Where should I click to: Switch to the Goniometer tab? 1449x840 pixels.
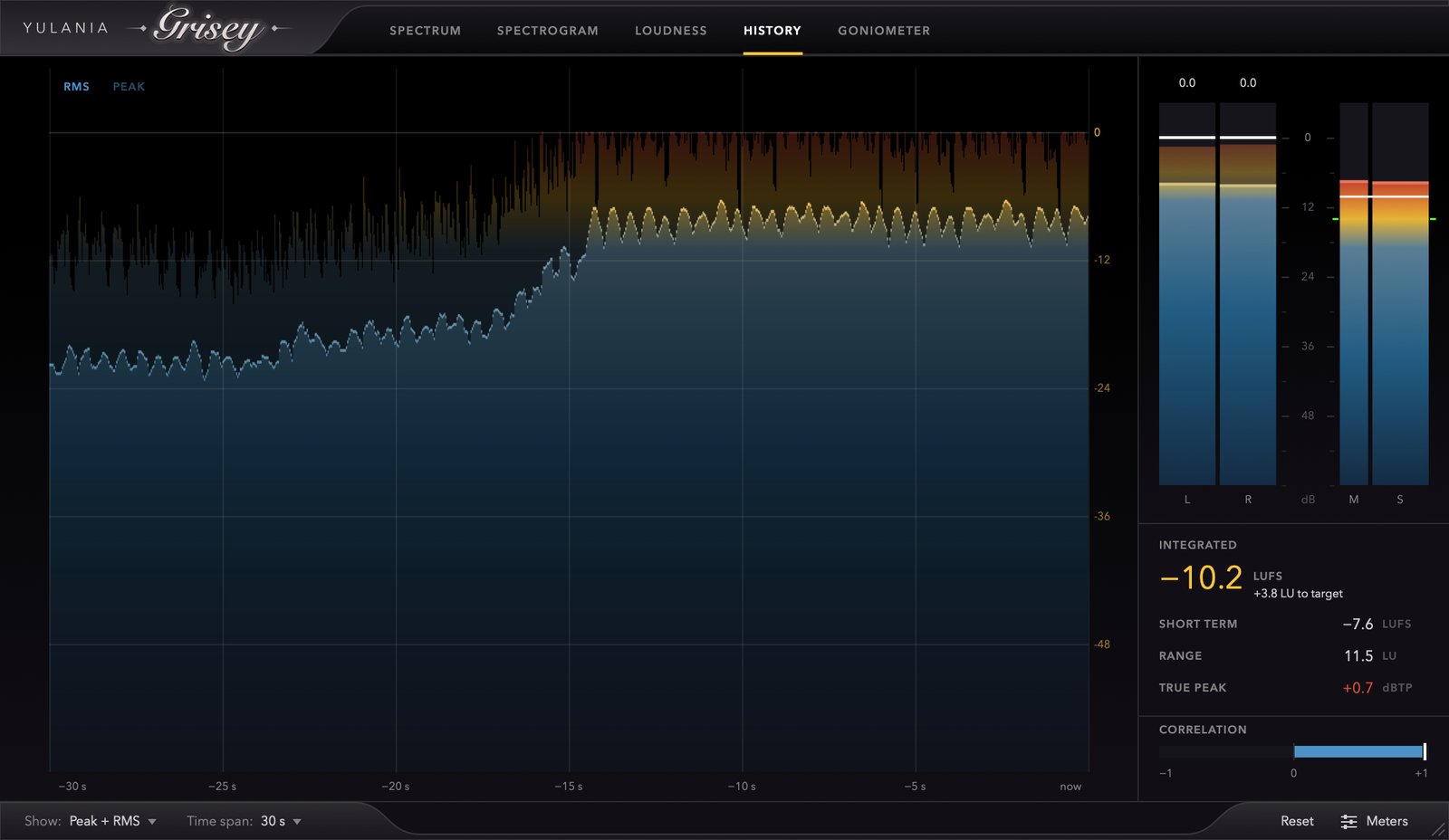[884, 31]
